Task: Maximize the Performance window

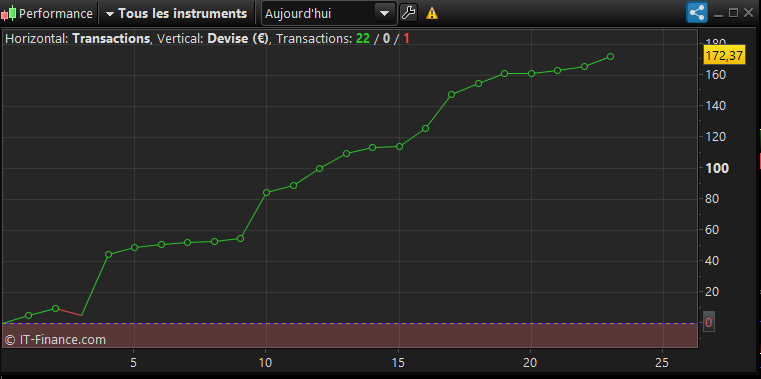Action: click(x=734, y=14)
